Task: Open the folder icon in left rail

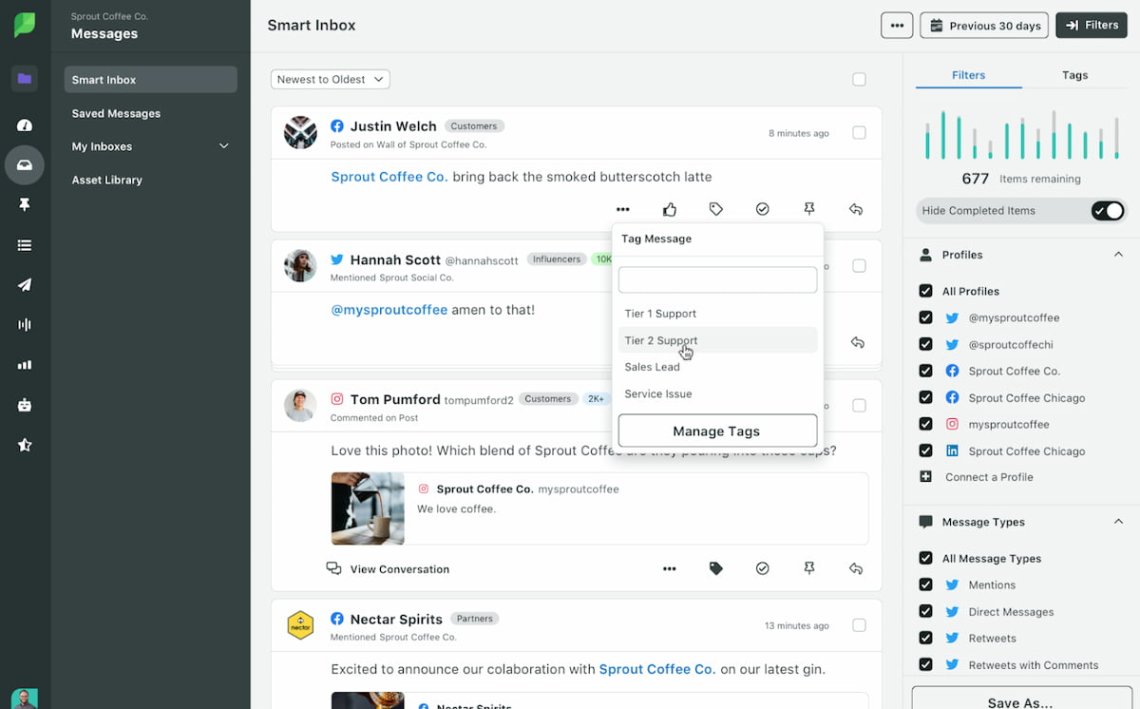Action: 24,79
